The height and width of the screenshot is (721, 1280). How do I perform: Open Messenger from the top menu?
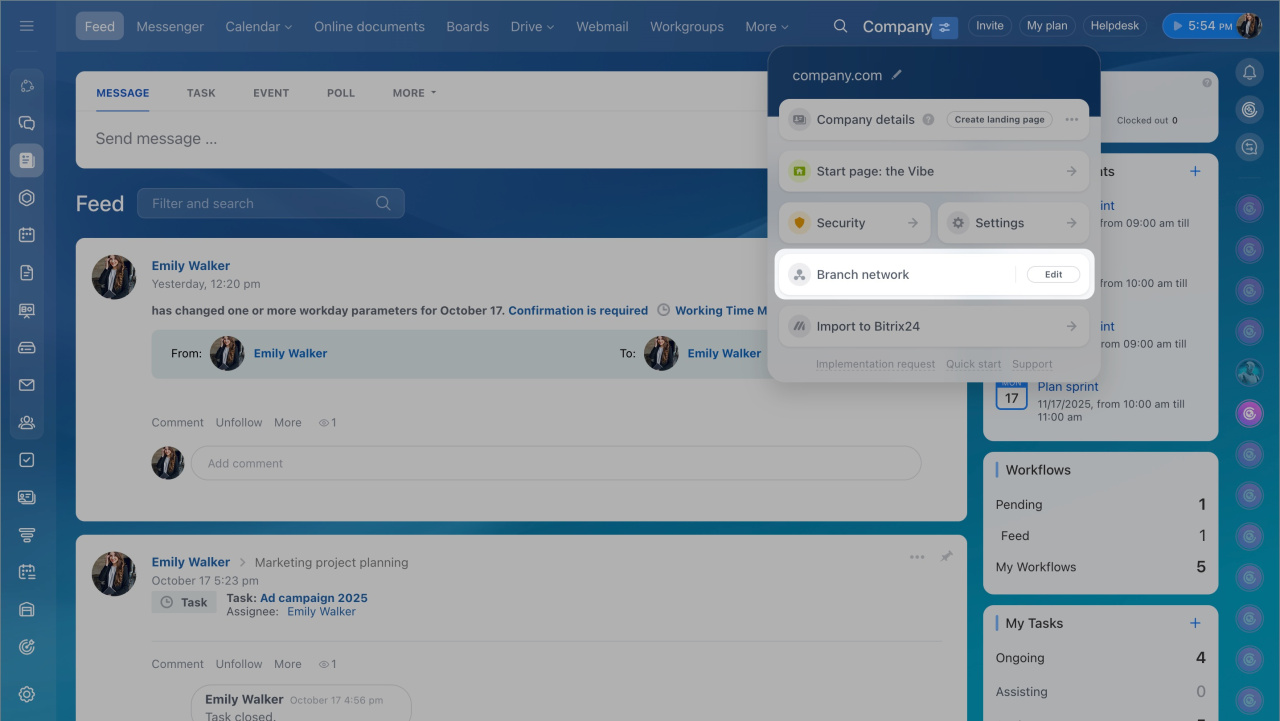point(170,27)
